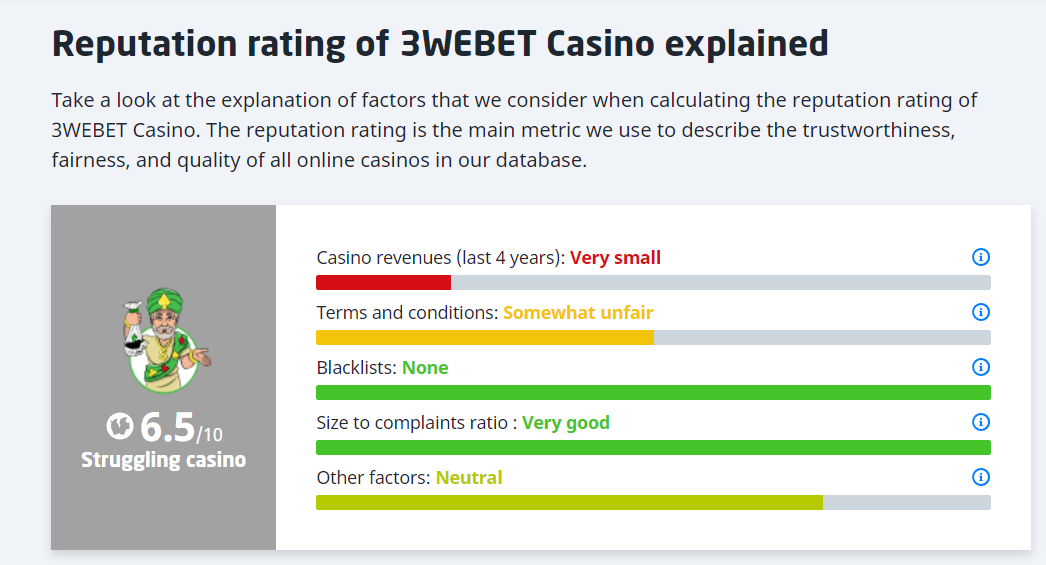The width and height of the screenshot is (1046, 565).
Task: Click the Blacklists info icon
Action: point(981,367)
